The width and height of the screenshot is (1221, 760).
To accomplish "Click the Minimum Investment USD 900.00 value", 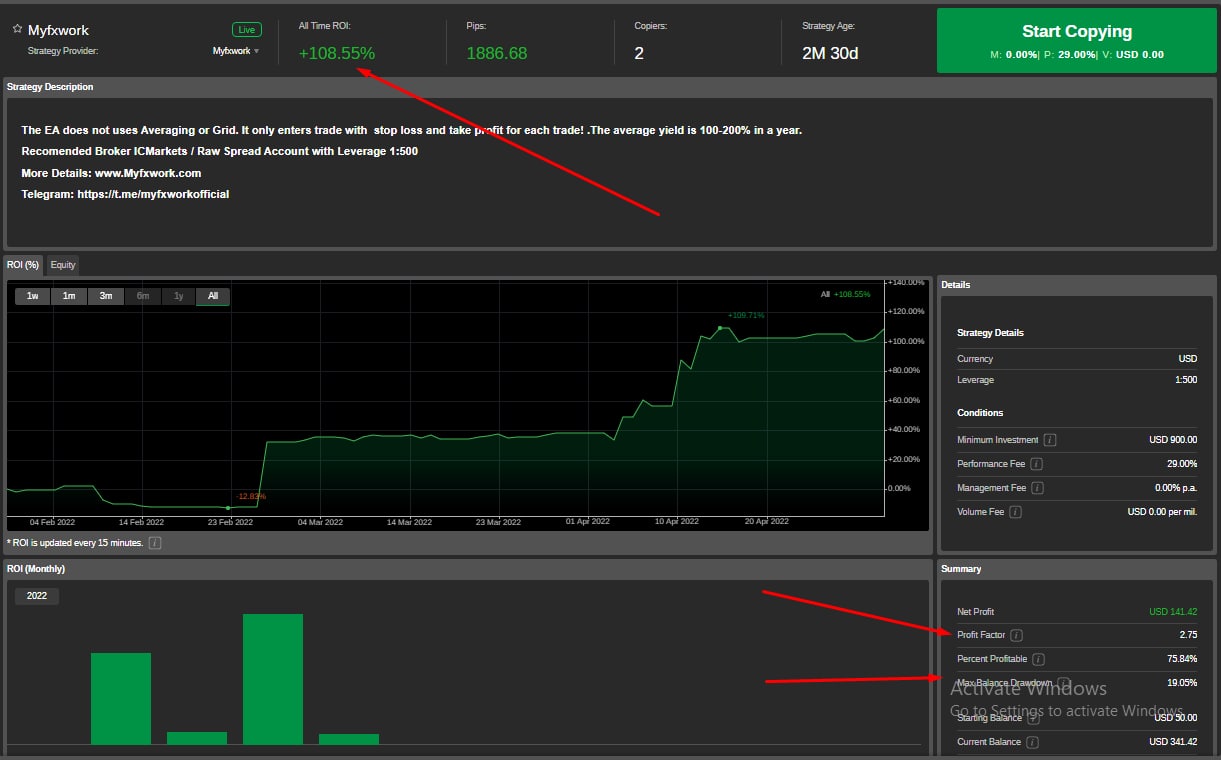I will (1173, 440).
